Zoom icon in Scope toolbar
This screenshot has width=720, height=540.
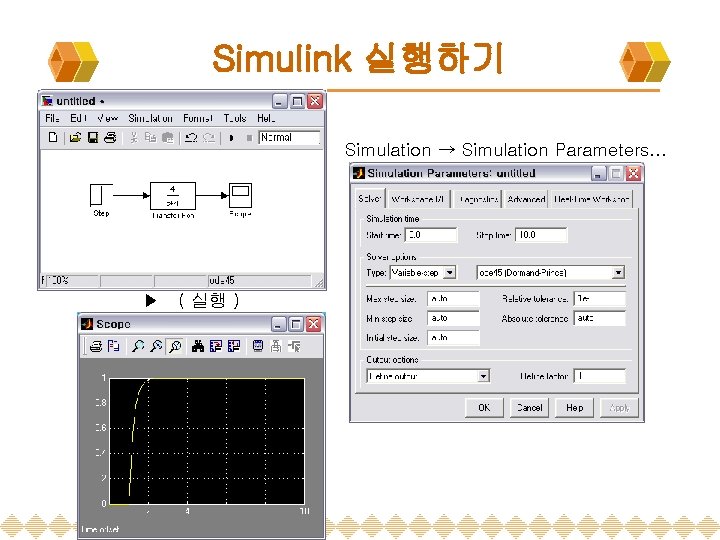click(x=138, y=346)
